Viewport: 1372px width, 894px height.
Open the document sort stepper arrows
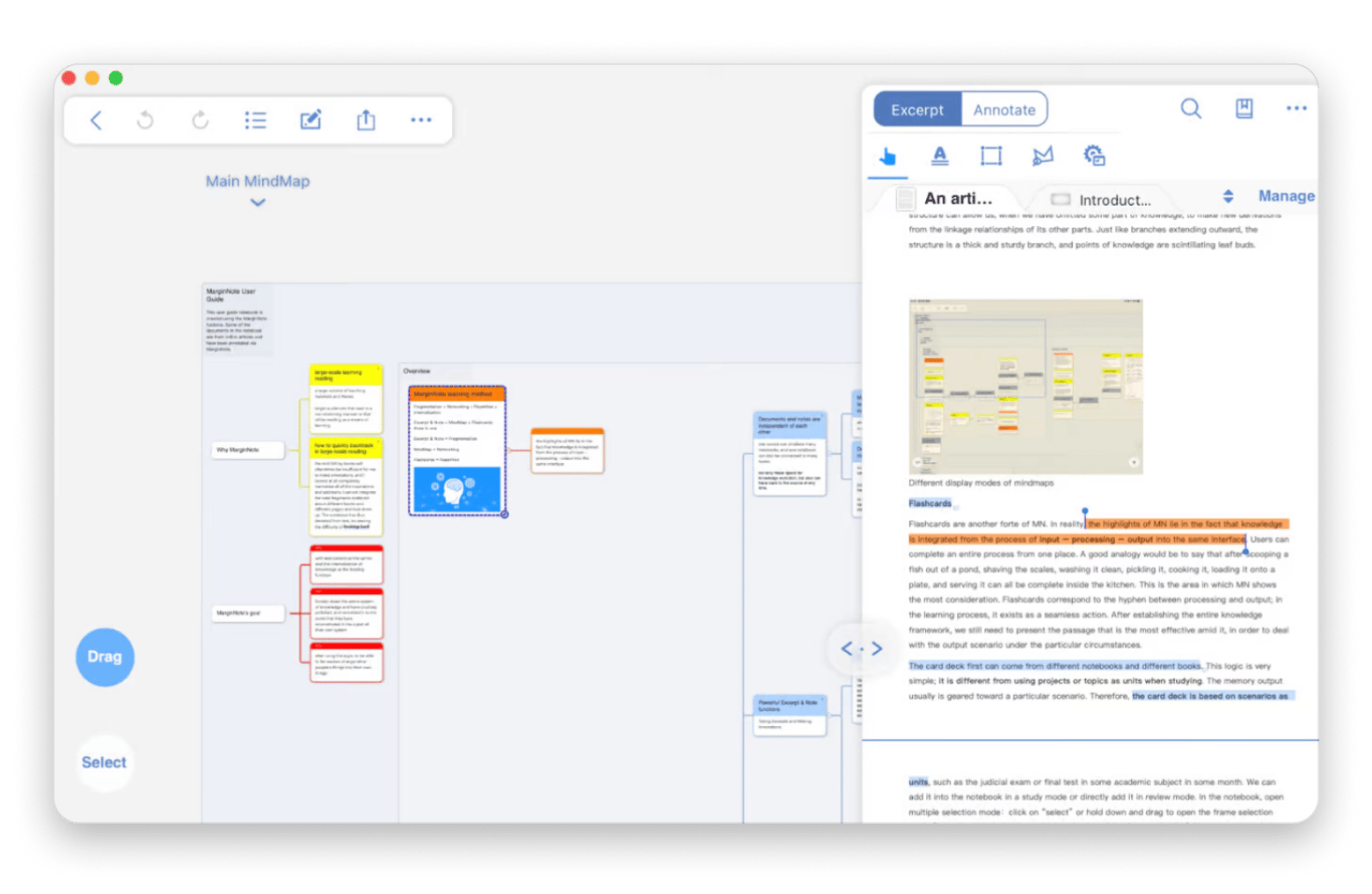[x=1228, y=196]
